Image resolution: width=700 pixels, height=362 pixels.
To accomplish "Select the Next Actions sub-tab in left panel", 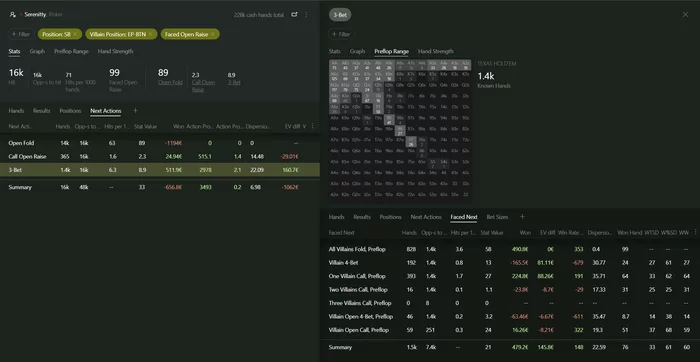I will (x=105, y=111).
